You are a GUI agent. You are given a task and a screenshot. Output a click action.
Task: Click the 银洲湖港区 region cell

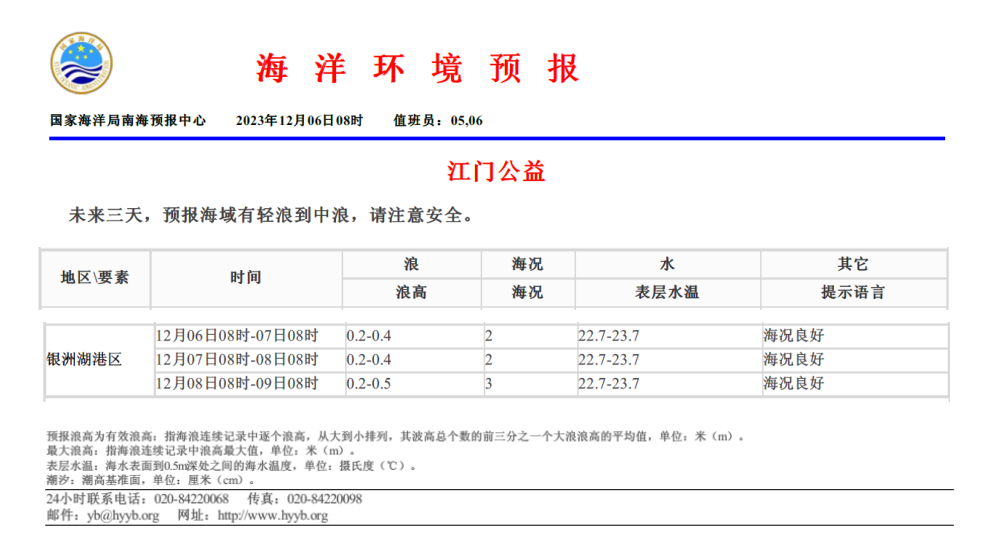tap(84, 359)
